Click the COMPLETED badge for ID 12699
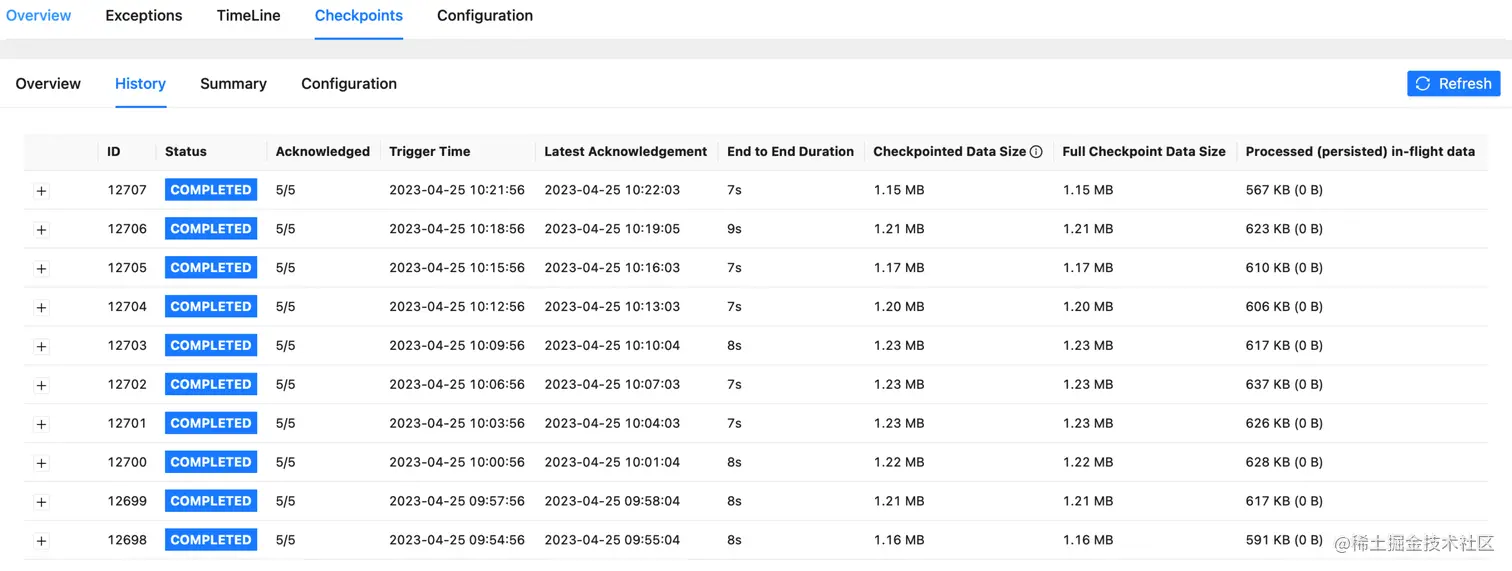The height and width of the screenshot is (571, 1512). pos(211,501)
